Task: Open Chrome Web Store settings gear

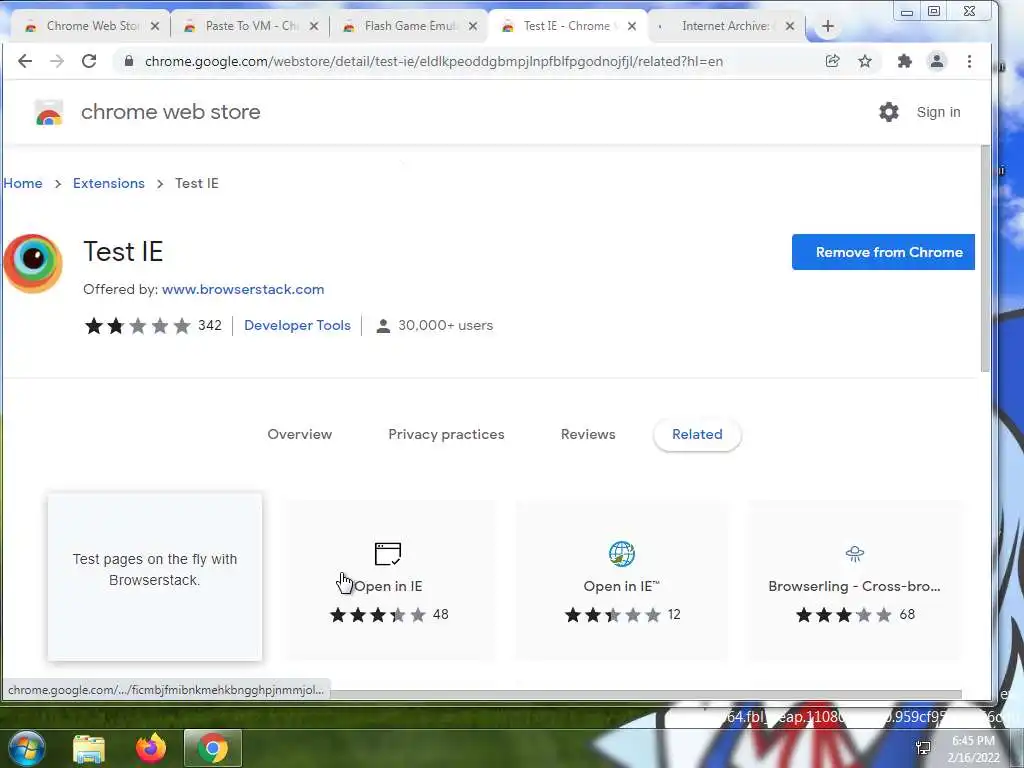Action: click(x=888, y=112)
